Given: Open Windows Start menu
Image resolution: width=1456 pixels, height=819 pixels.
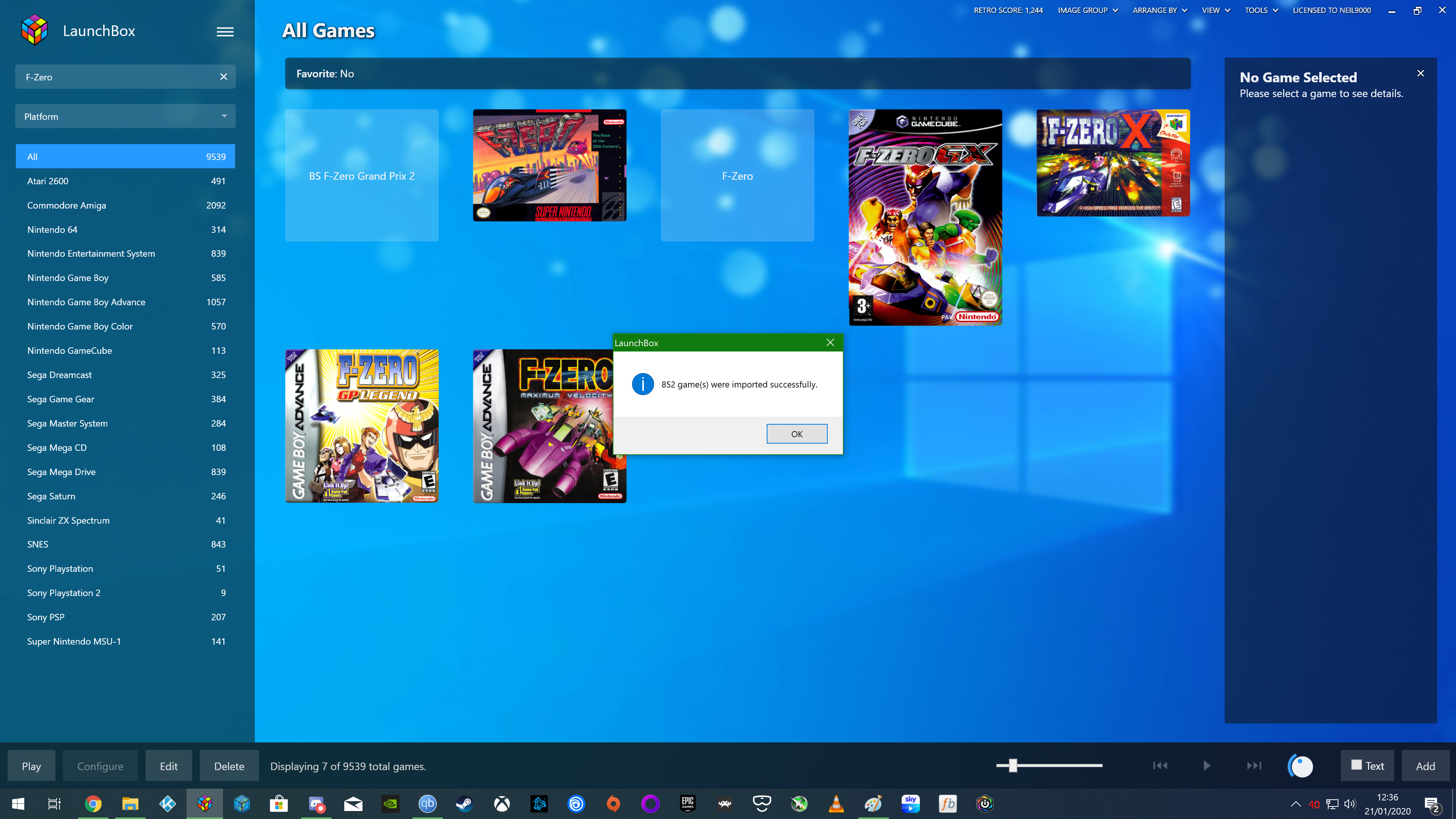Looking at the screenshot, I should 18,803.
